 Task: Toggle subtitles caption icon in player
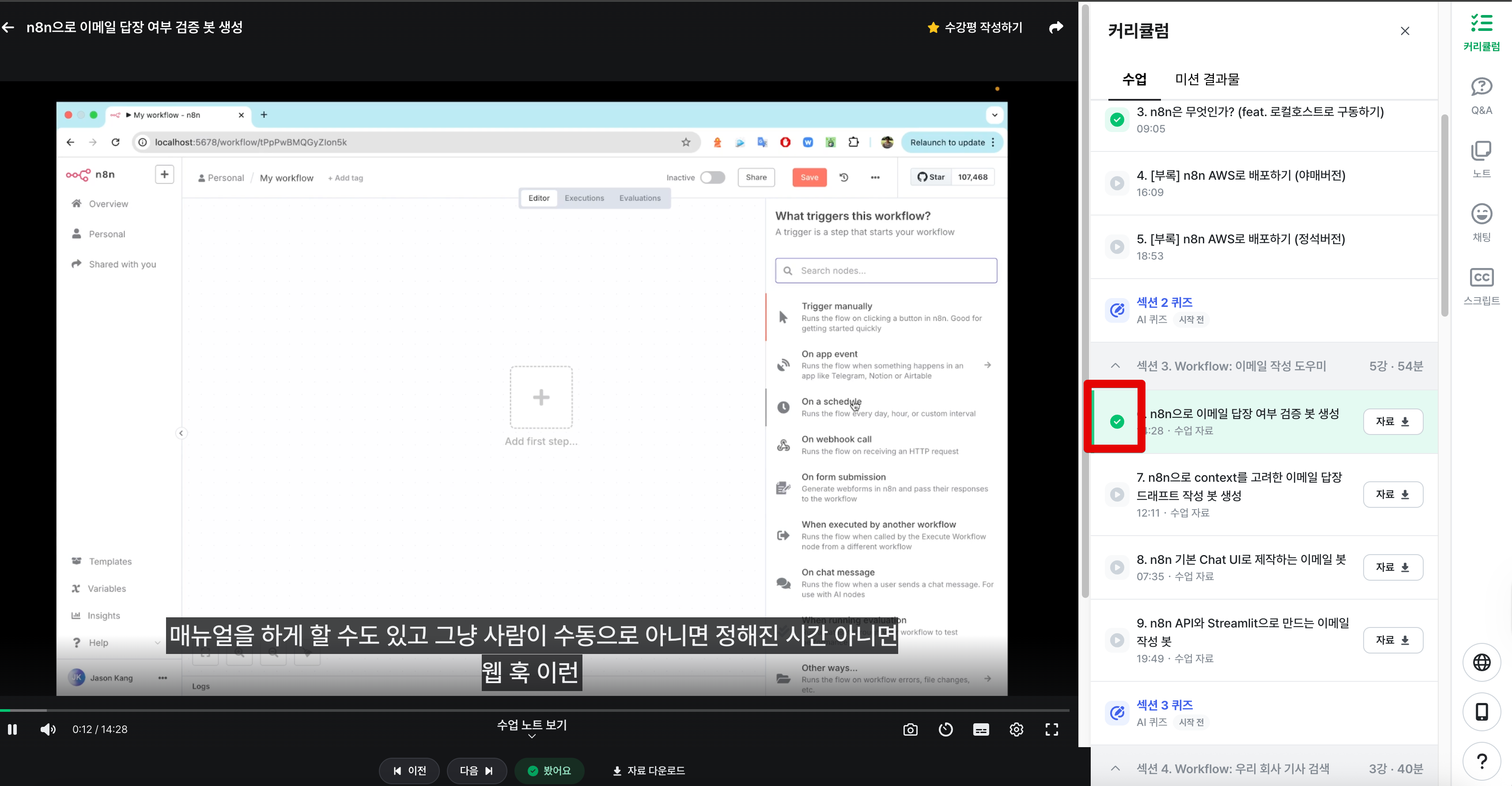pyautogui.click(x=981, y=729)
